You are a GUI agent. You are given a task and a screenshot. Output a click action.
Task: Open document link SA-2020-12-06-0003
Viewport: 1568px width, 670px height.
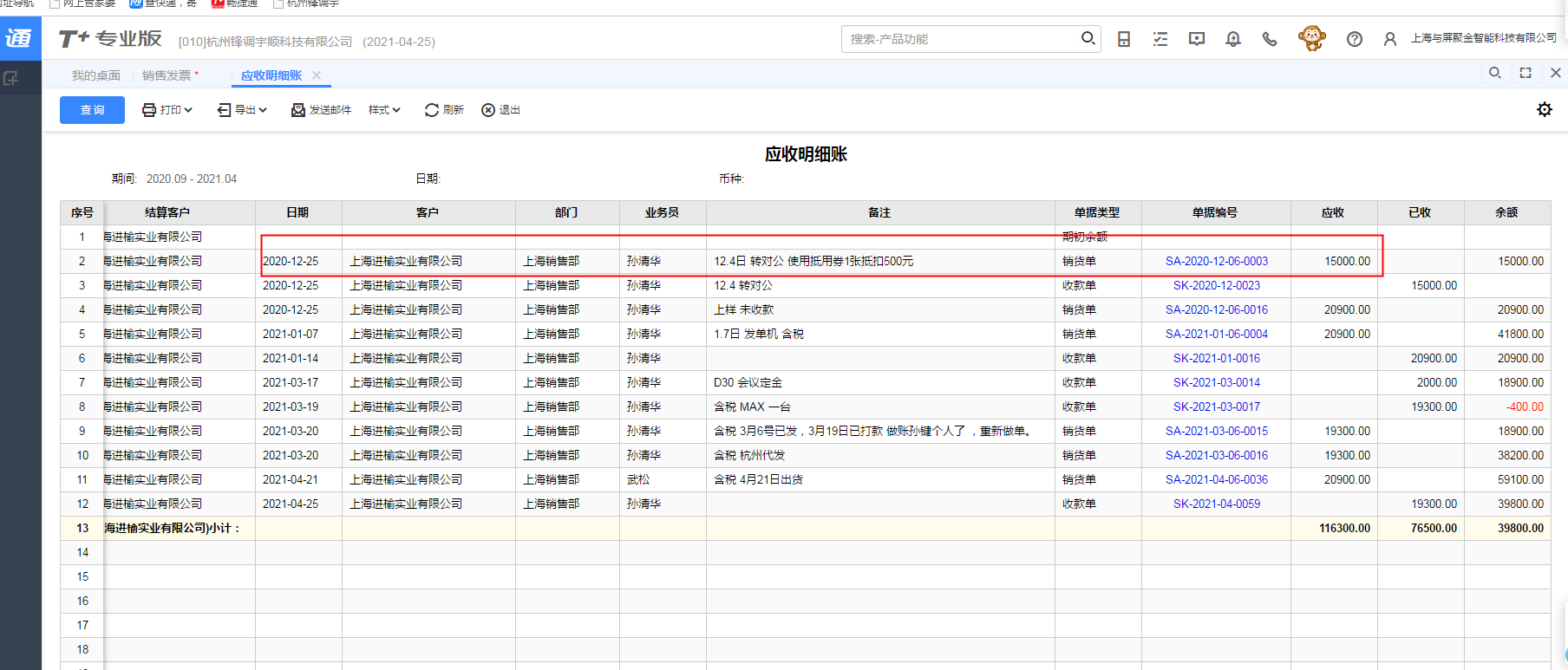pyautogui.click(x=1216, y=261)
